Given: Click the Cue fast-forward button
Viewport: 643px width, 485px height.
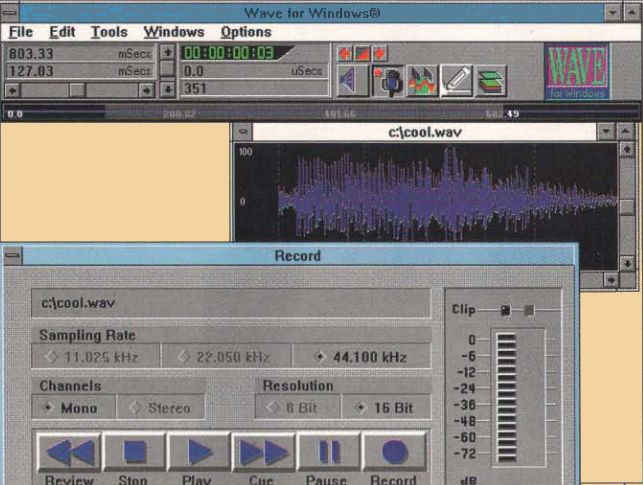Looking at the screenshot, I should pyautogui.click(x=264, y=452).
